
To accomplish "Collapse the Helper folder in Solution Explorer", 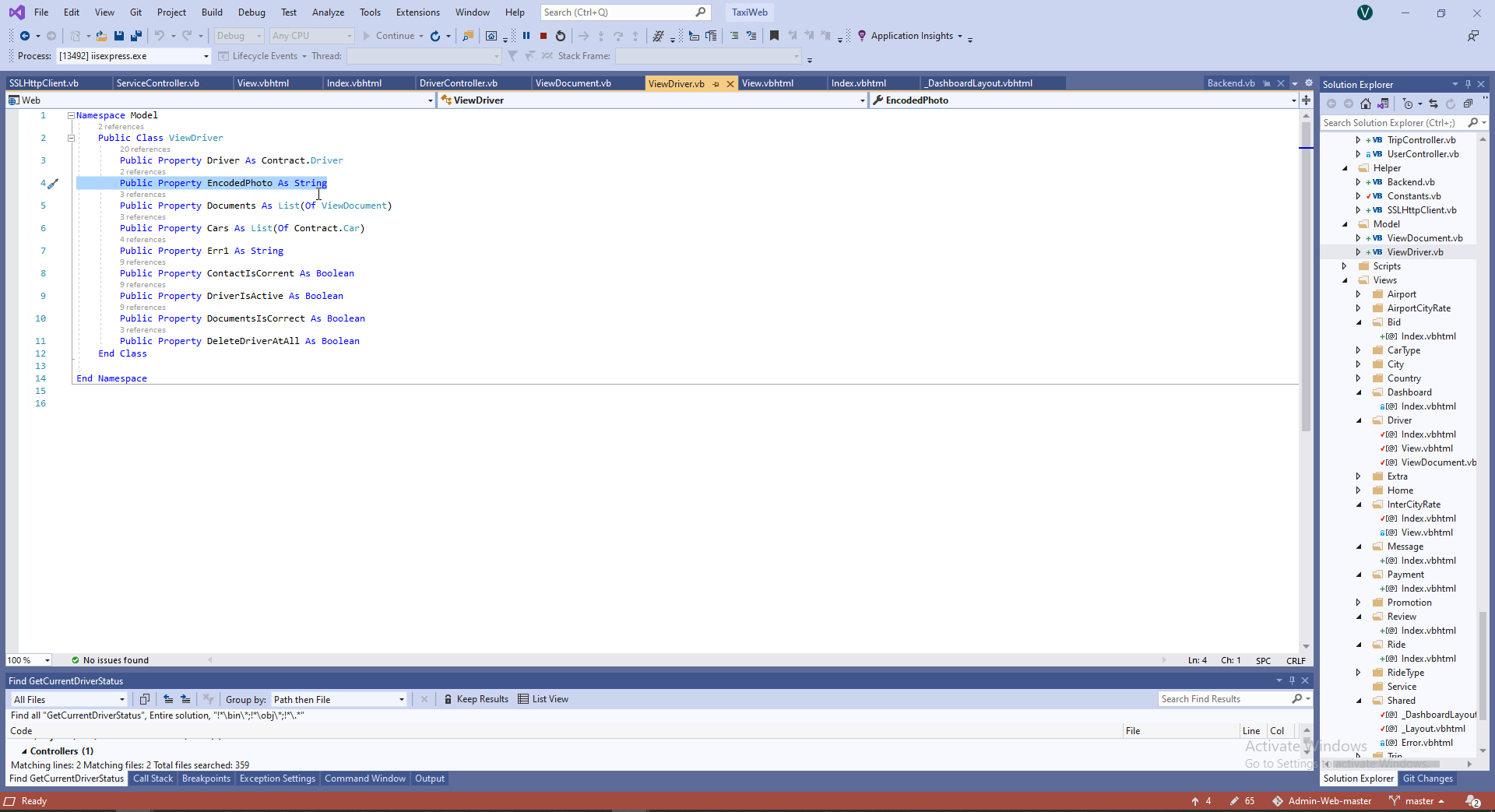I will click(x=1345, y=168).
